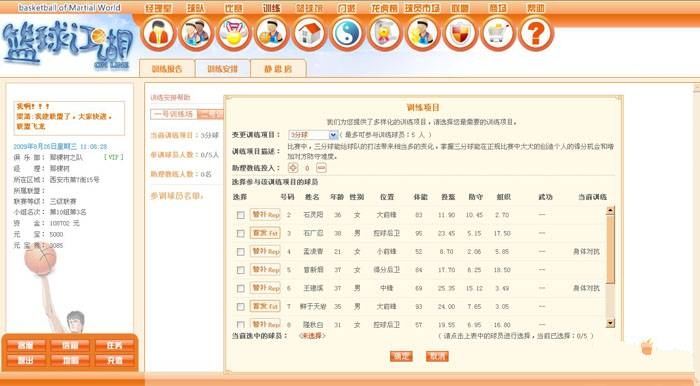
Task: Click the 充值 recharge button
Action: coord(115,360)
